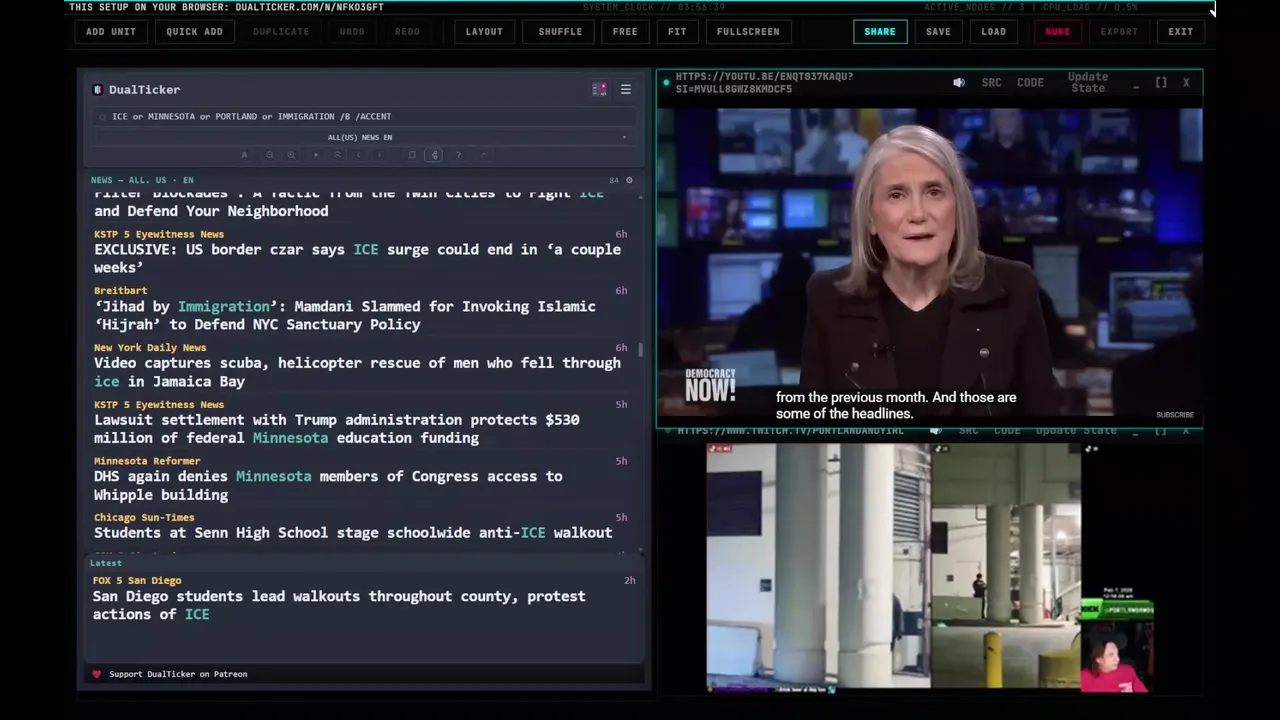The width and height of the screenshot is (1280, 720).
Task: Click SRC on the Twitch unit
Action: [x=968, y=431]
